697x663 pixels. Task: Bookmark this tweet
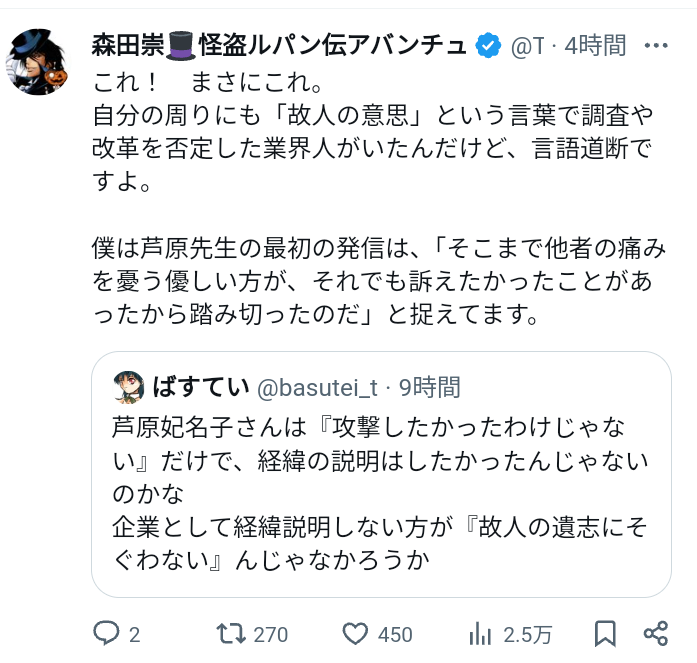605,633
